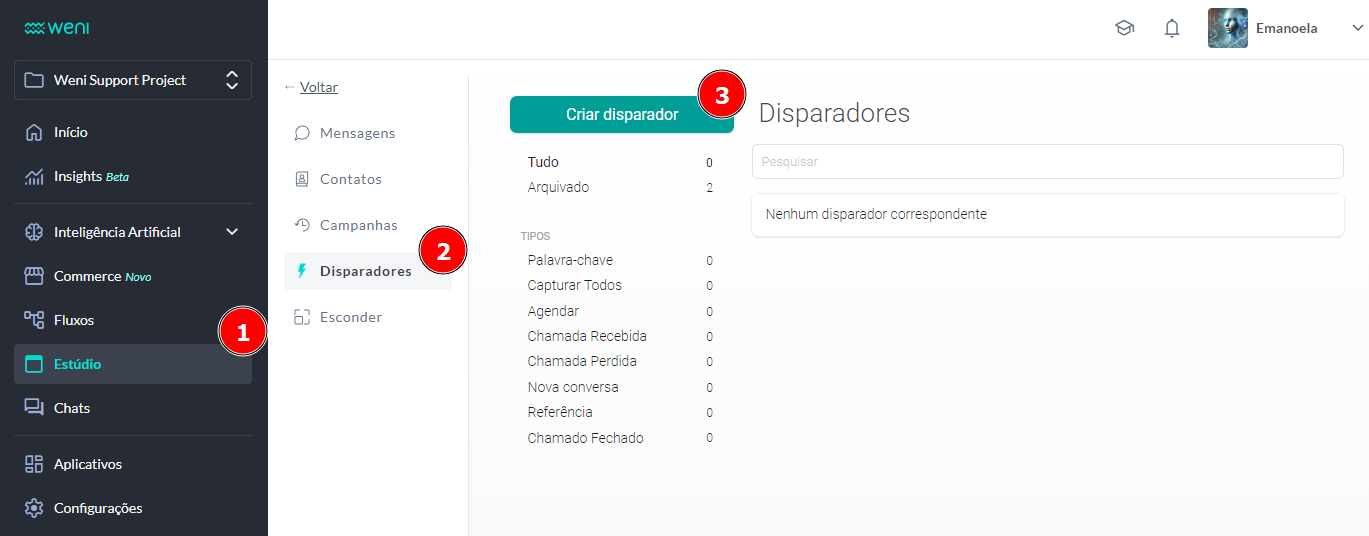Click the Chats speech bubbles icon

pyautogui.click(x=34, y=408)
